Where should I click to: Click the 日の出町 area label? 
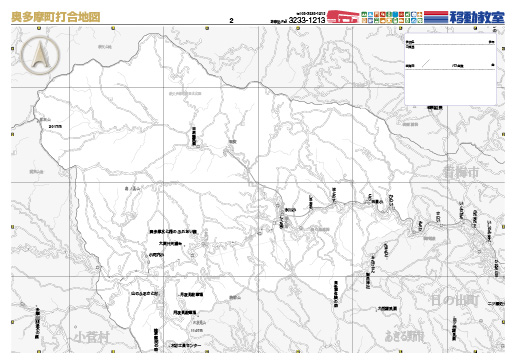coord(455,300)
